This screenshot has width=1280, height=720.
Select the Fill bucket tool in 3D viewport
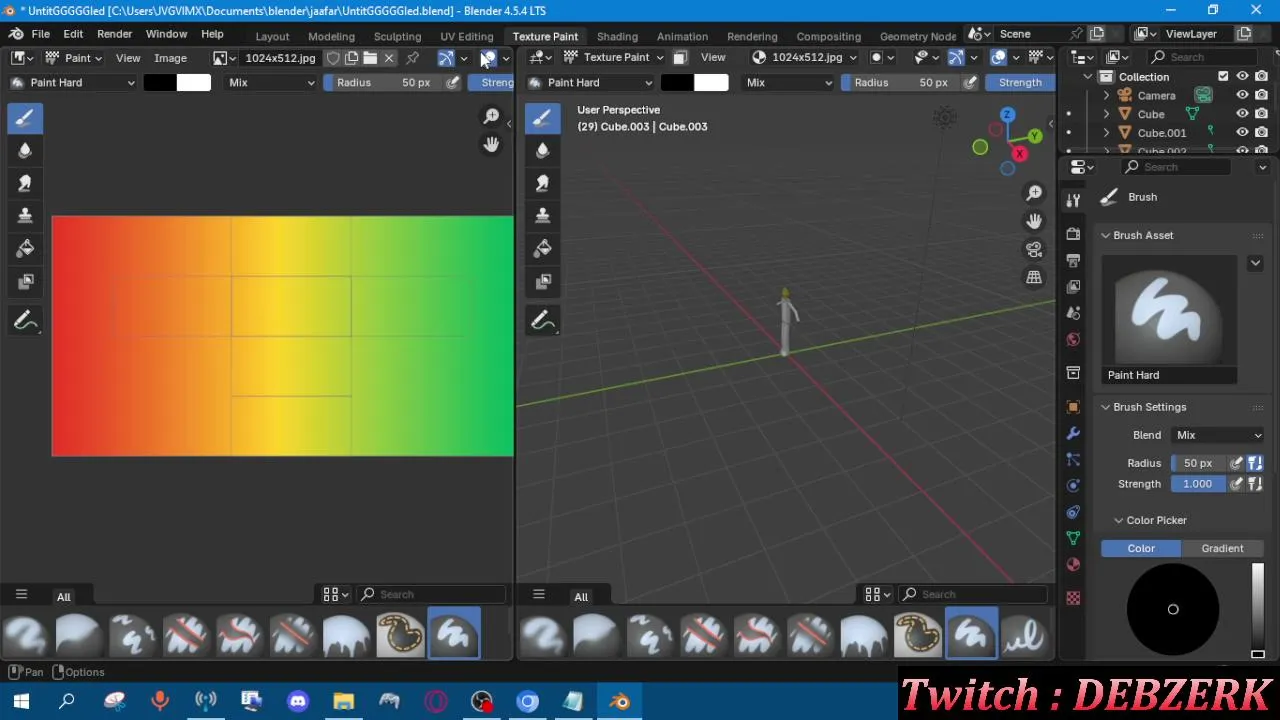coord(542,249)
